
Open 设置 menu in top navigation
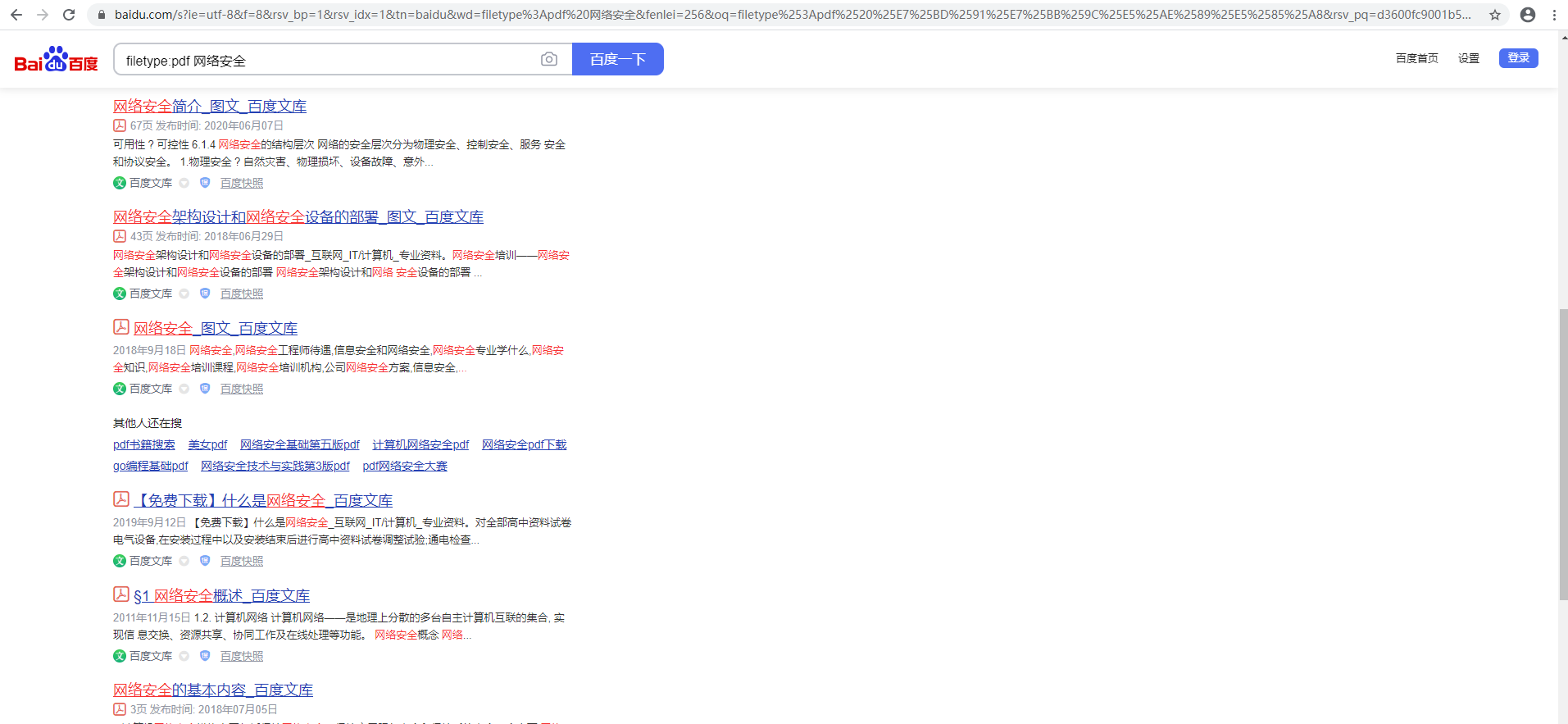1469,58
